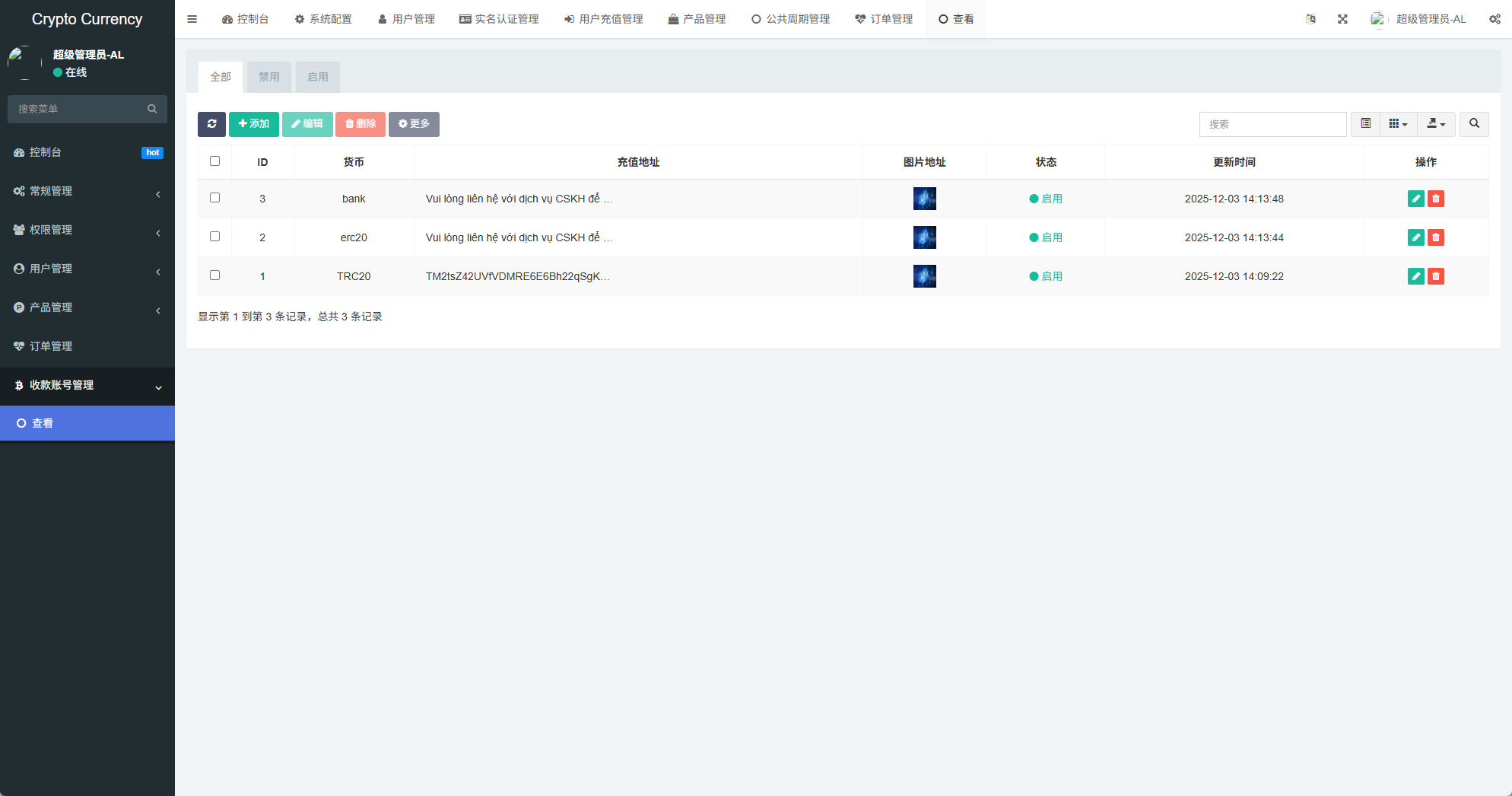
Task: Click the edit icon for TRC20 row
Action: (x=1415, y=276)
